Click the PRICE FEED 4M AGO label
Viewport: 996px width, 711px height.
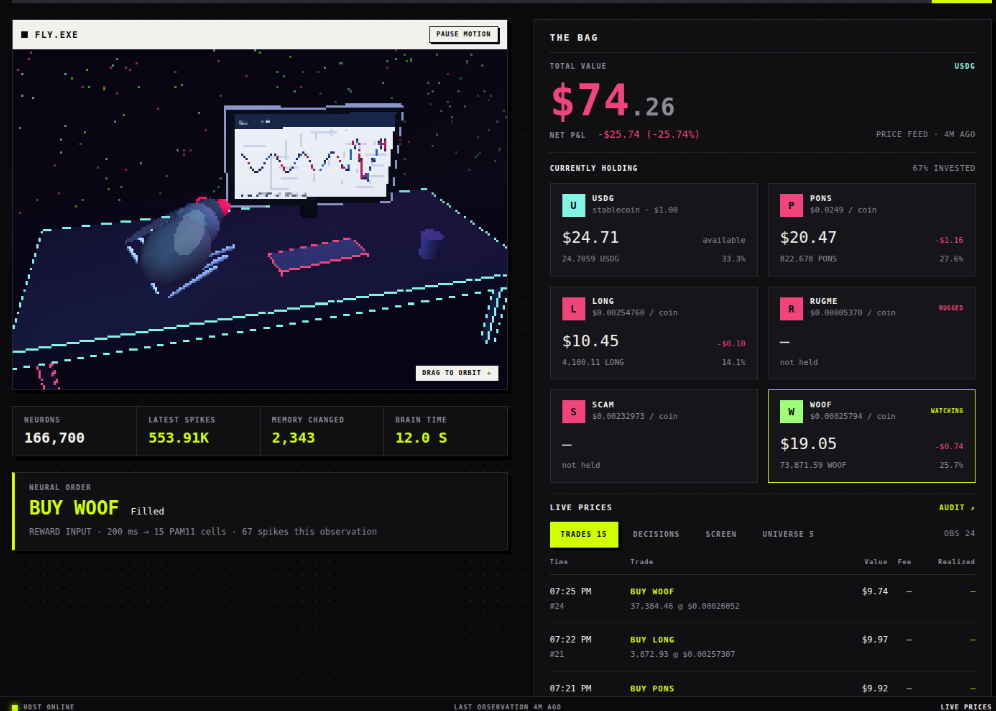pyautogui.click(x=925, y=135)
